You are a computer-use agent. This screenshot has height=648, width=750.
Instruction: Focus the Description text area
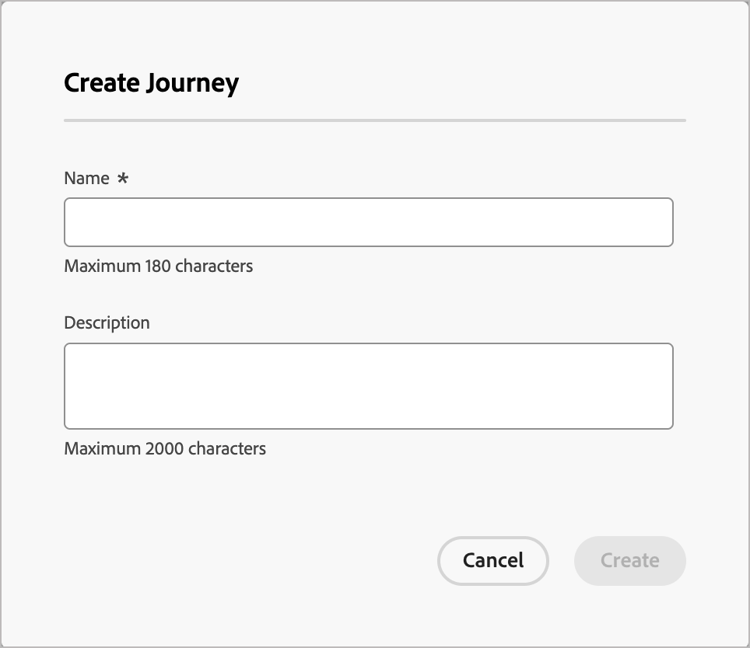click(x=368, y=386)
